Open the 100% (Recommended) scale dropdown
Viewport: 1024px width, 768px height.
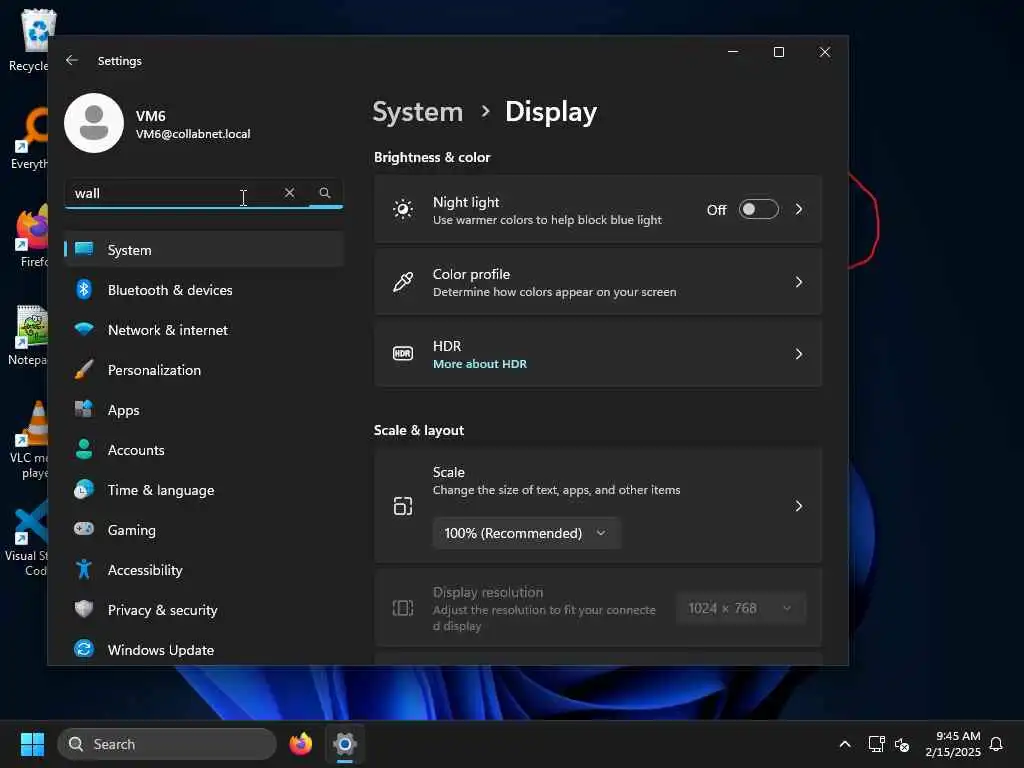[x=526, y=533]
